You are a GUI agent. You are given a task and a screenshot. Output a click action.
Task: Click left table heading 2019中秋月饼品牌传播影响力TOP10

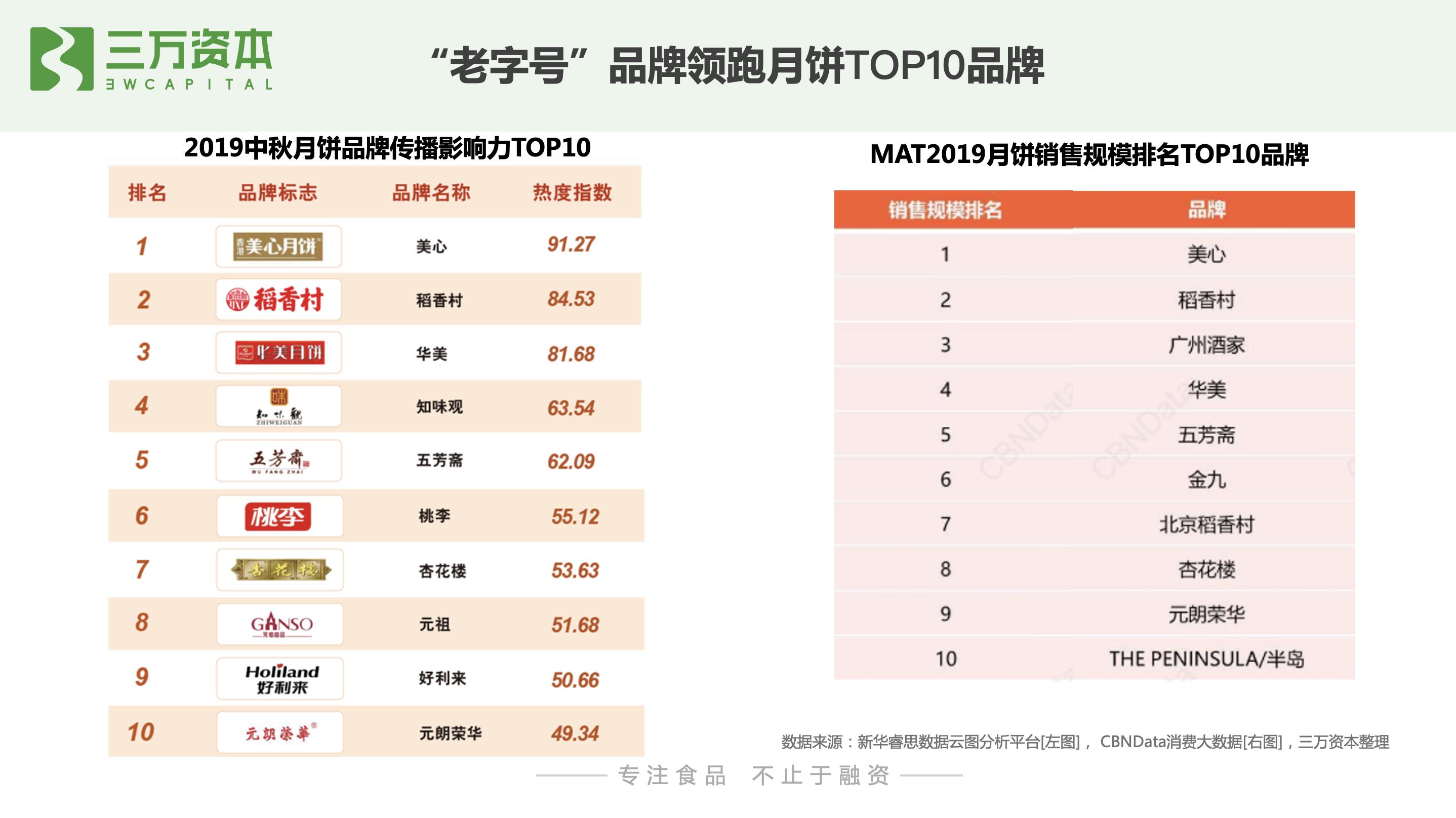(387, 147)
